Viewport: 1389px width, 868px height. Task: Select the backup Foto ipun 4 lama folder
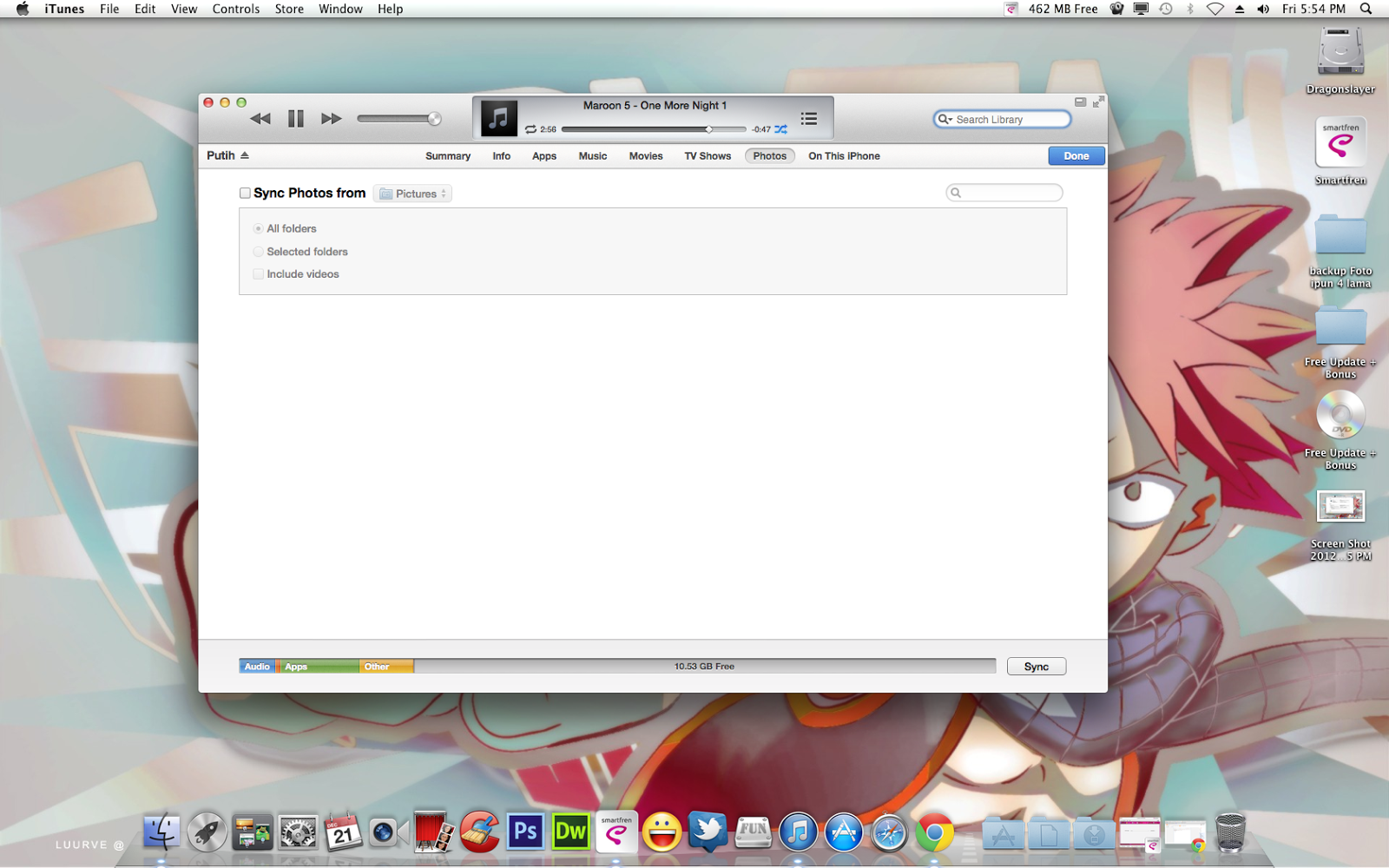click(x=1340, y=252)
